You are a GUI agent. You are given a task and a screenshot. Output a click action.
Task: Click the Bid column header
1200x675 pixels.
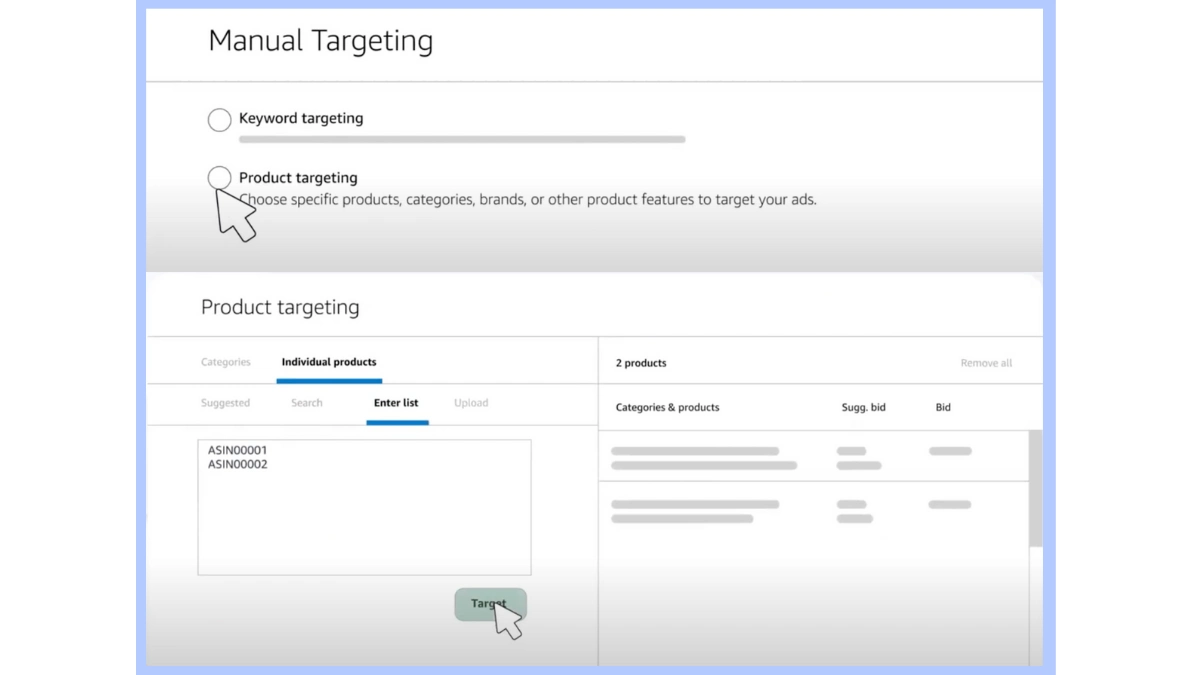click(943, 407)
